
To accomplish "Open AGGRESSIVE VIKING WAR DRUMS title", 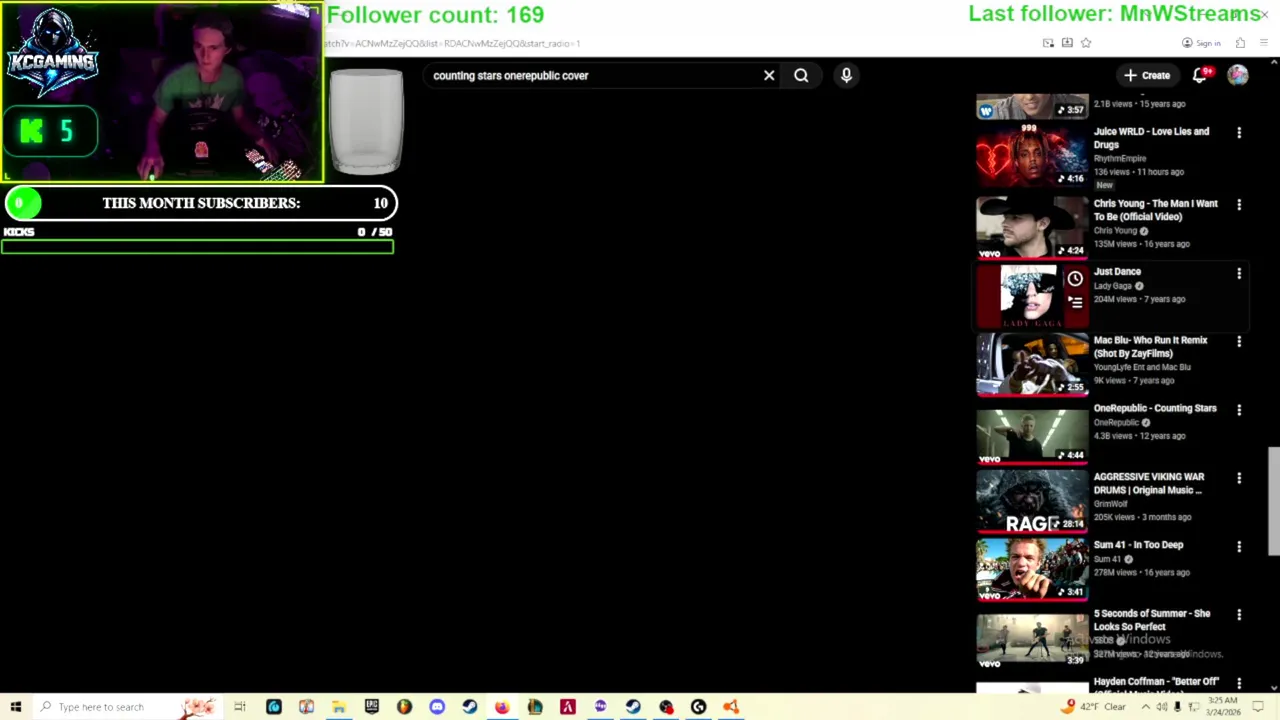I will tap(1149, 483).
